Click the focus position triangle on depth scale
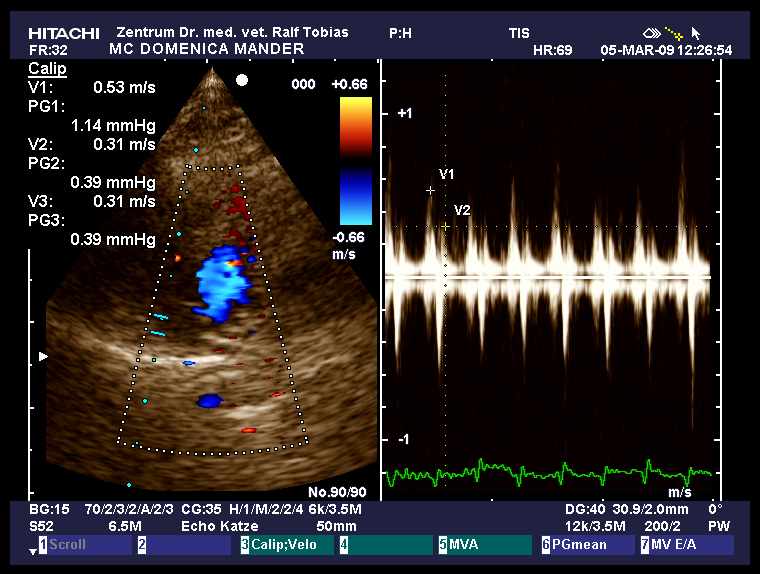The width and height of the screenshot is (760, 574). [x=42, y=355]
